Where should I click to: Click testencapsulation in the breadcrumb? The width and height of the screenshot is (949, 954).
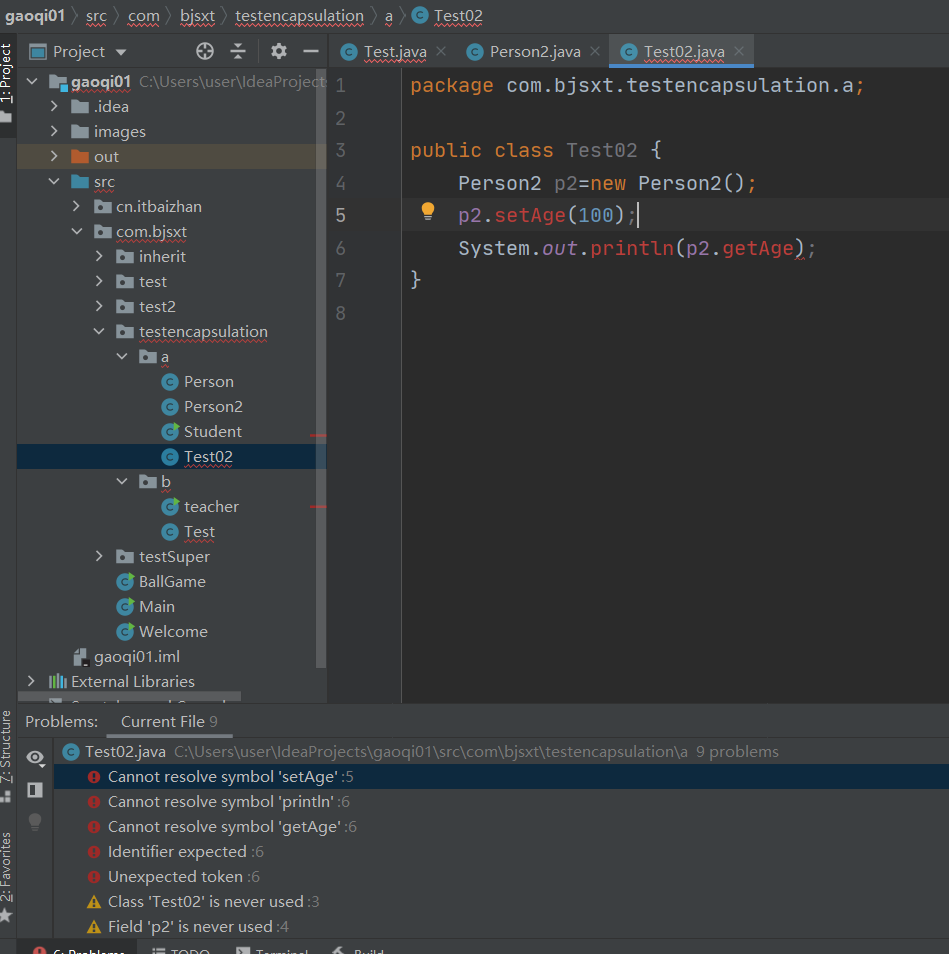(x=299, y=16)
